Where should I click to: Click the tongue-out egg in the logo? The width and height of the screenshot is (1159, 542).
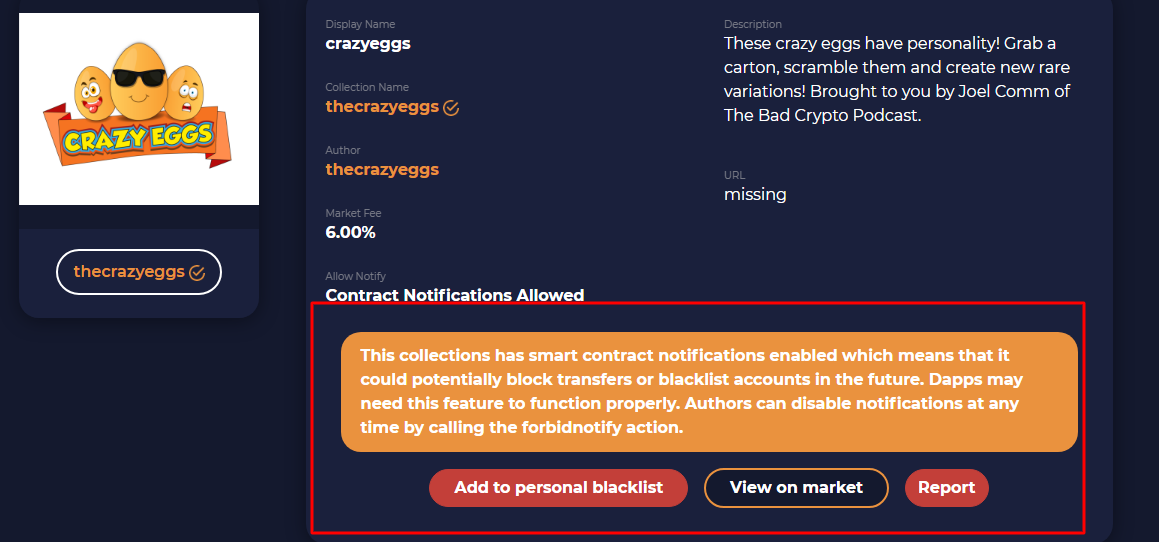93,93
